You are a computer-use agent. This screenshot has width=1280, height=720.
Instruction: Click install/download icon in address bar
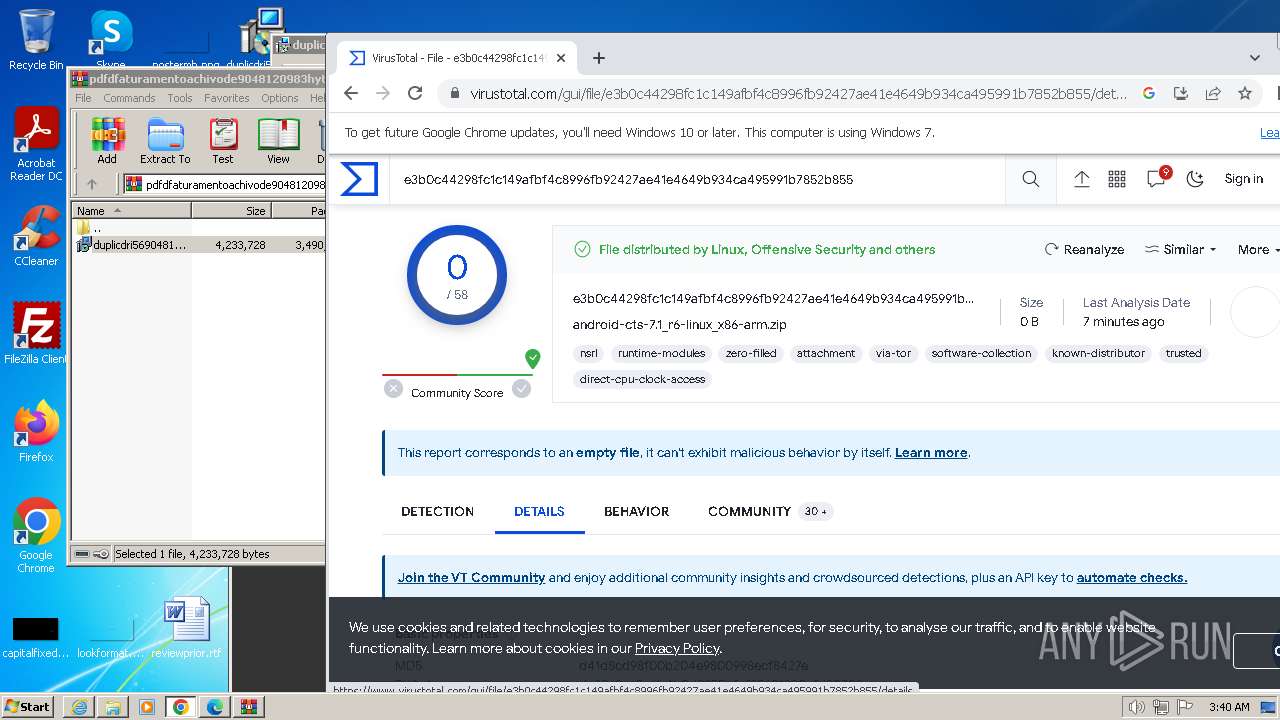coord(1181,93)
